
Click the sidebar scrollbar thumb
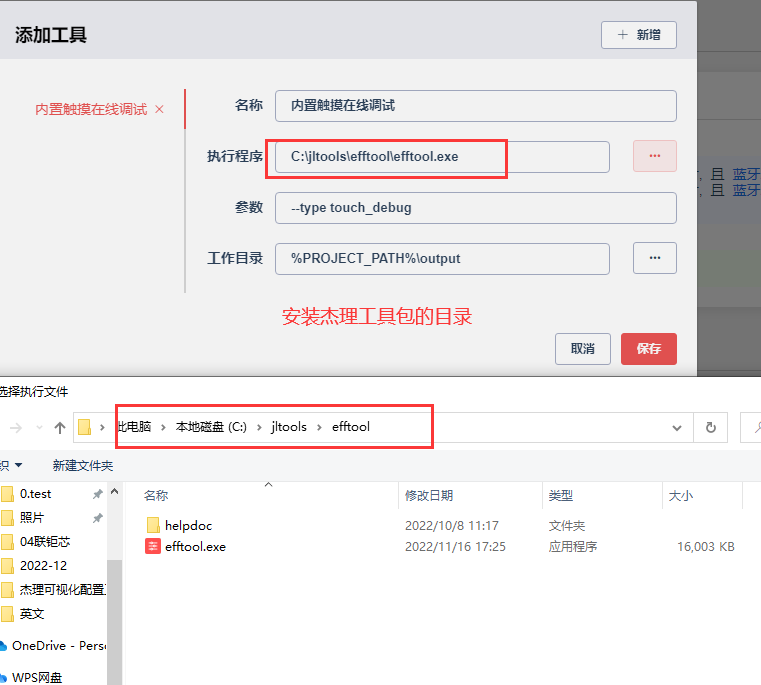pos(115,621)
